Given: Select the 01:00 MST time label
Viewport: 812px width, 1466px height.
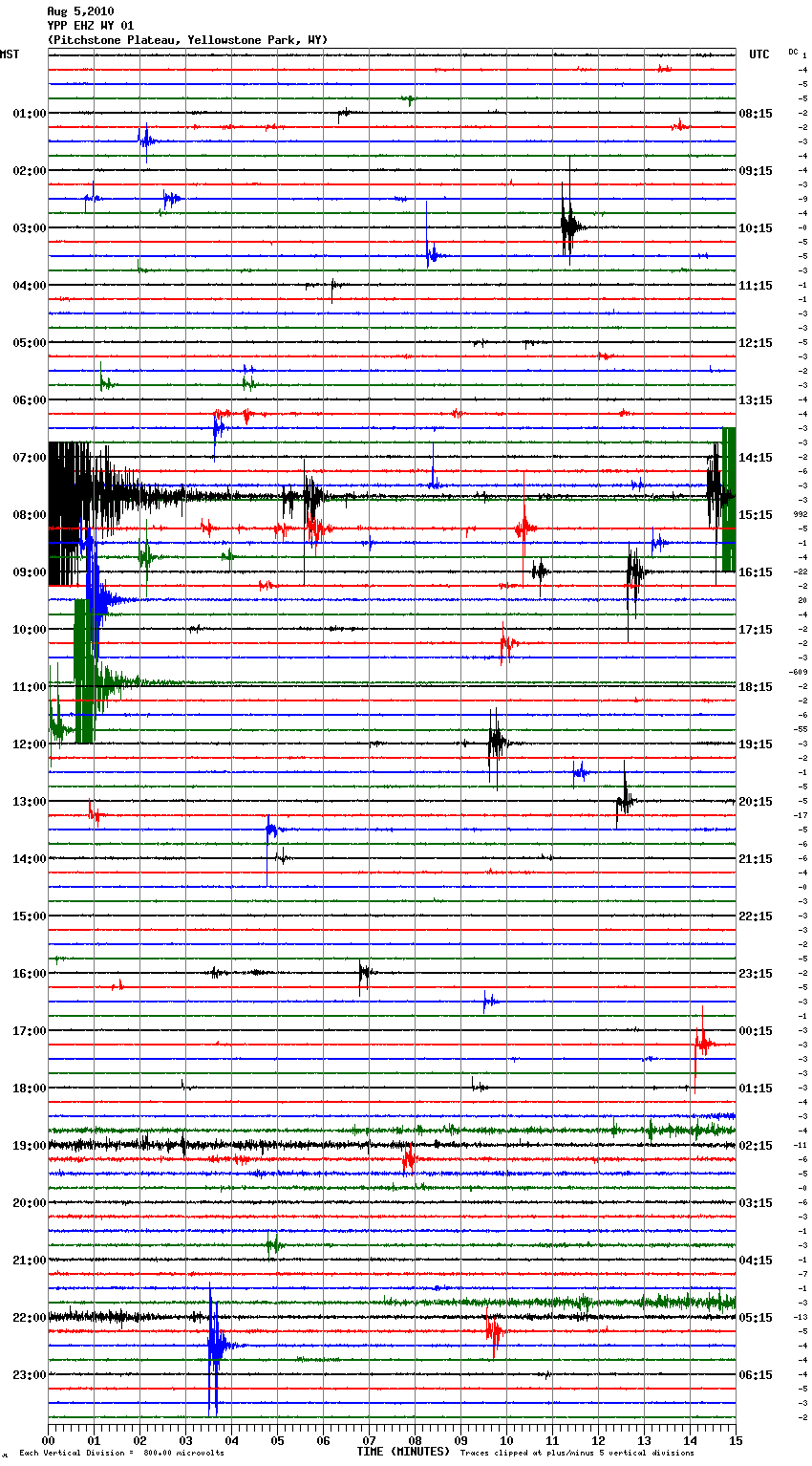Looking at the screenshot, I should pyautogui.click(x=30, y=114).
